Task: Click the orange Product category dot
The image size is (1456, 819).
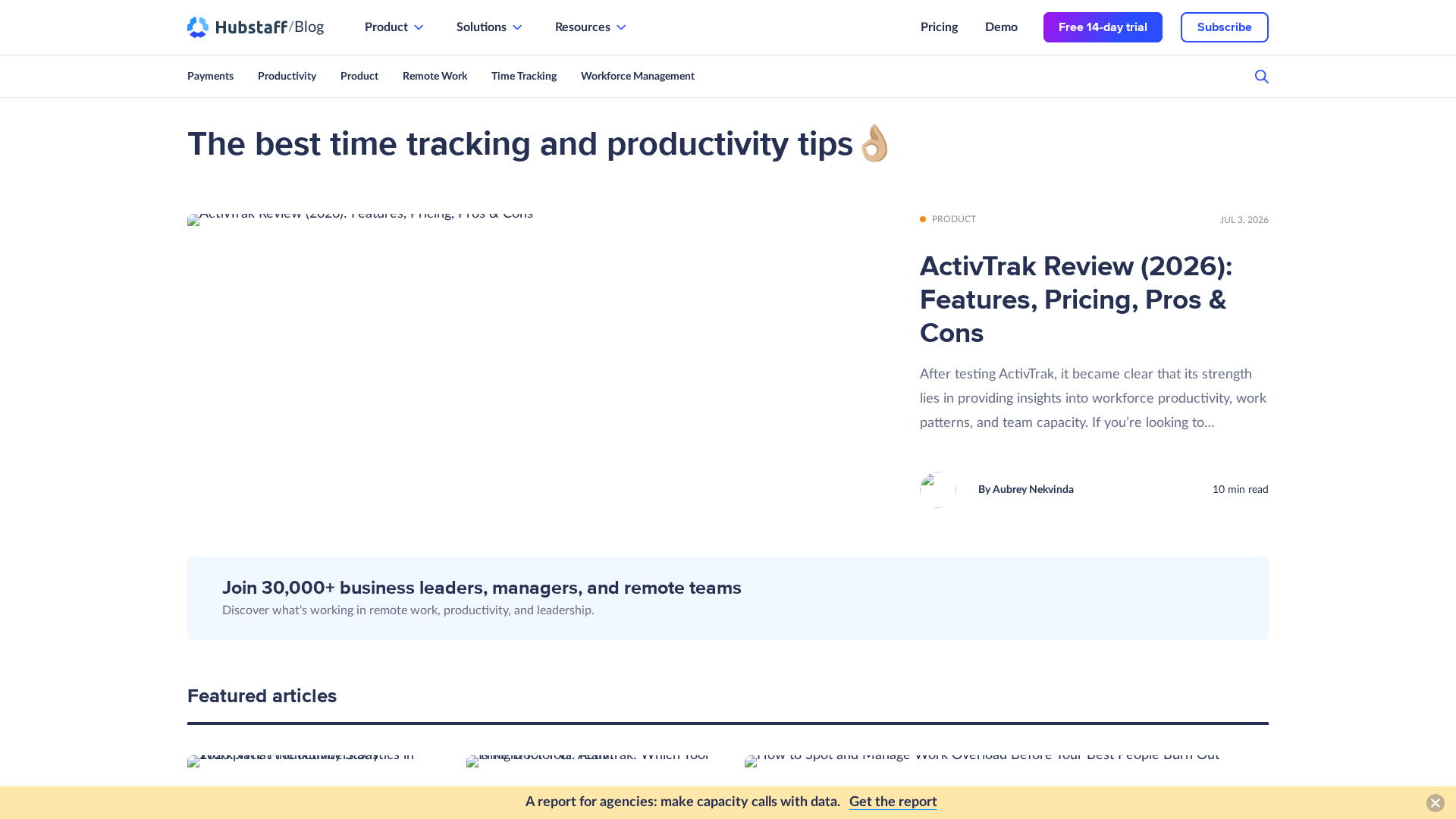Action: [x=923, y=219]
